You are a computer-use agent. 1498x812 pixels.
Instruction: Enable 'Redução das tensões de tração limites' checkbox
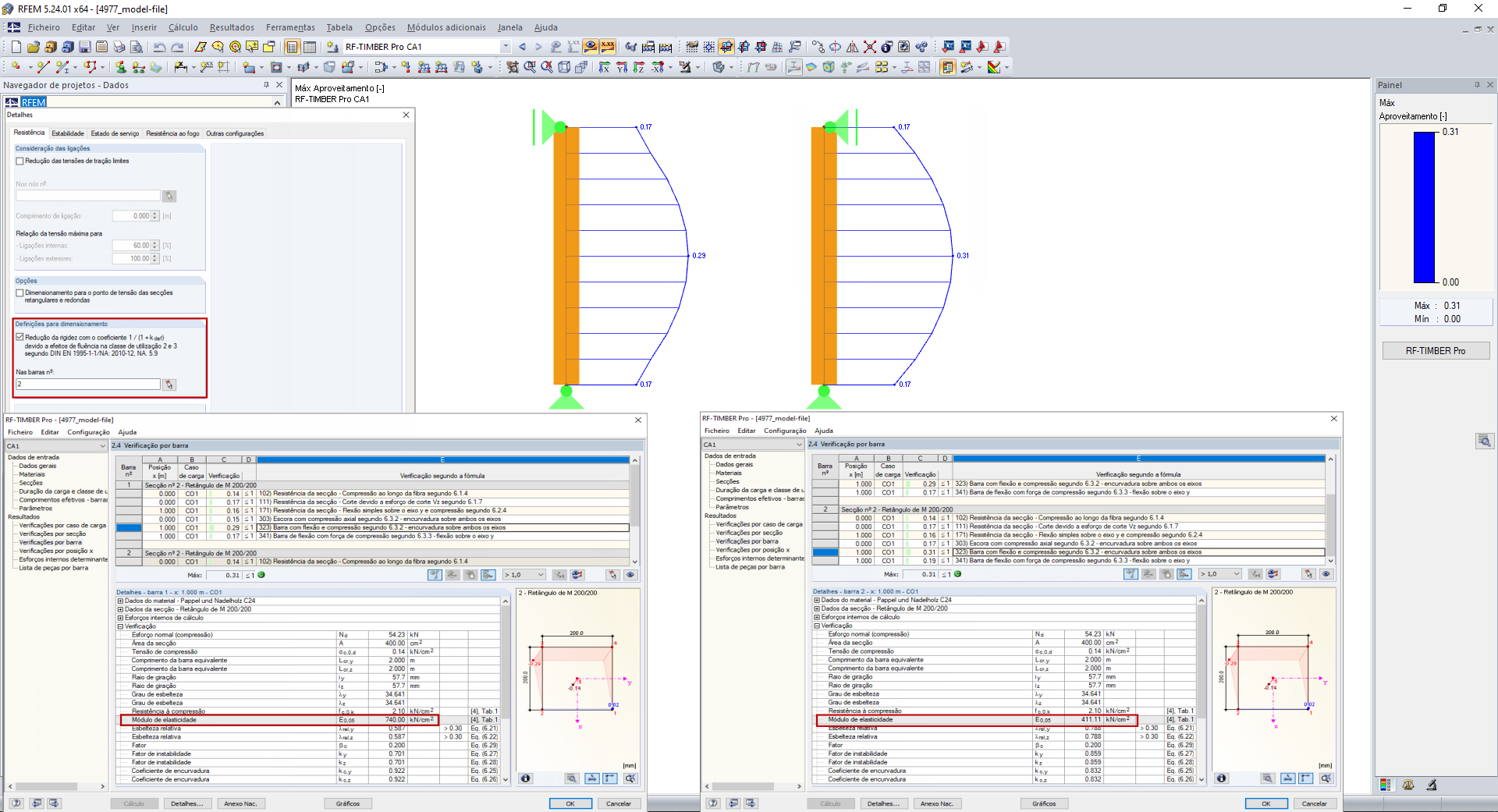[20, 161]
